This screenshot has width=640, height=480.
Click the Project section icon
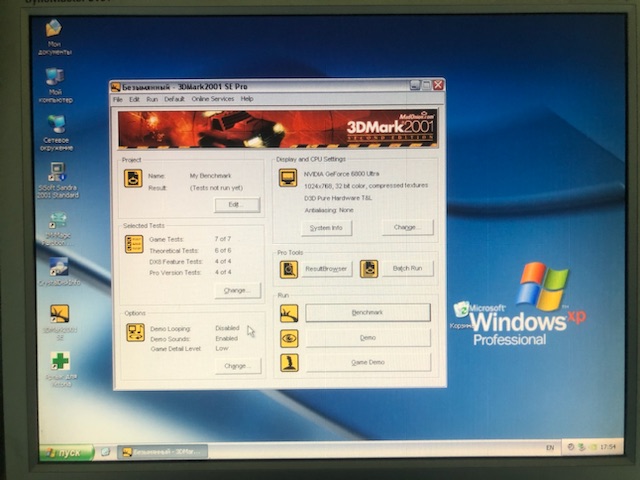(133, 178)
